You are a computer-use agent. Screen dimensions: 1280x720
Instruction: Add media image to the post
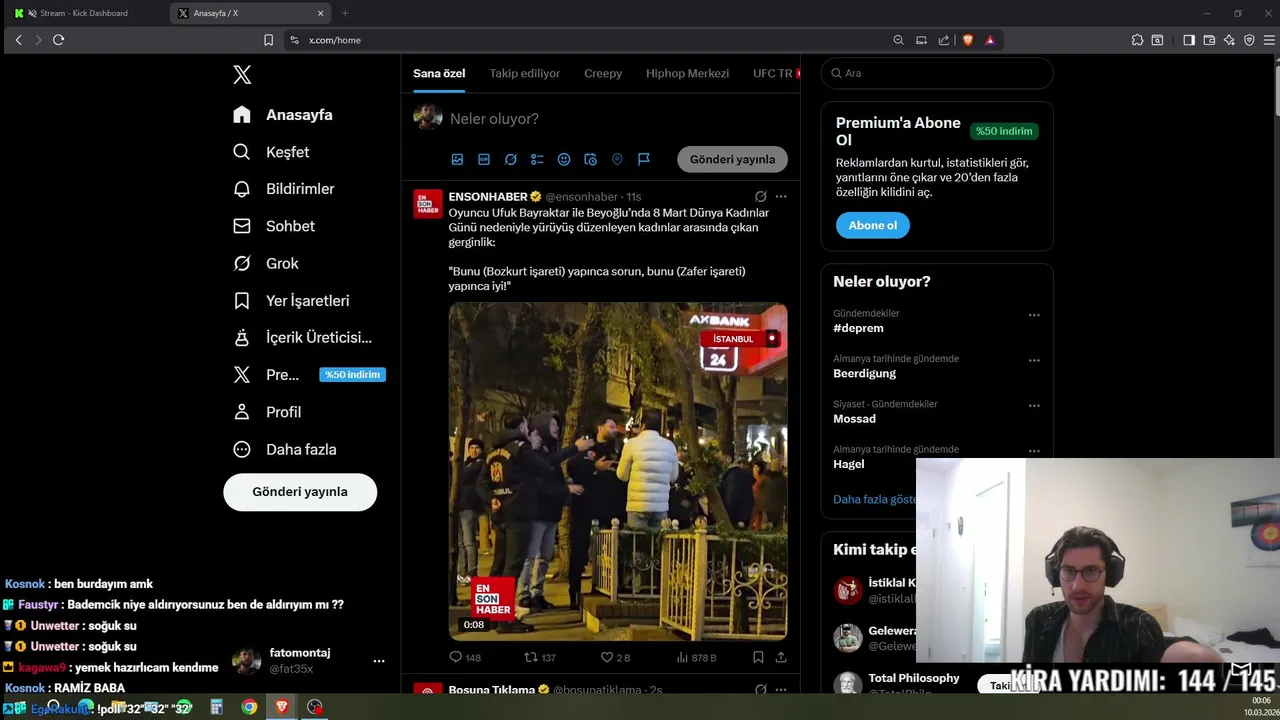(457, 159)
